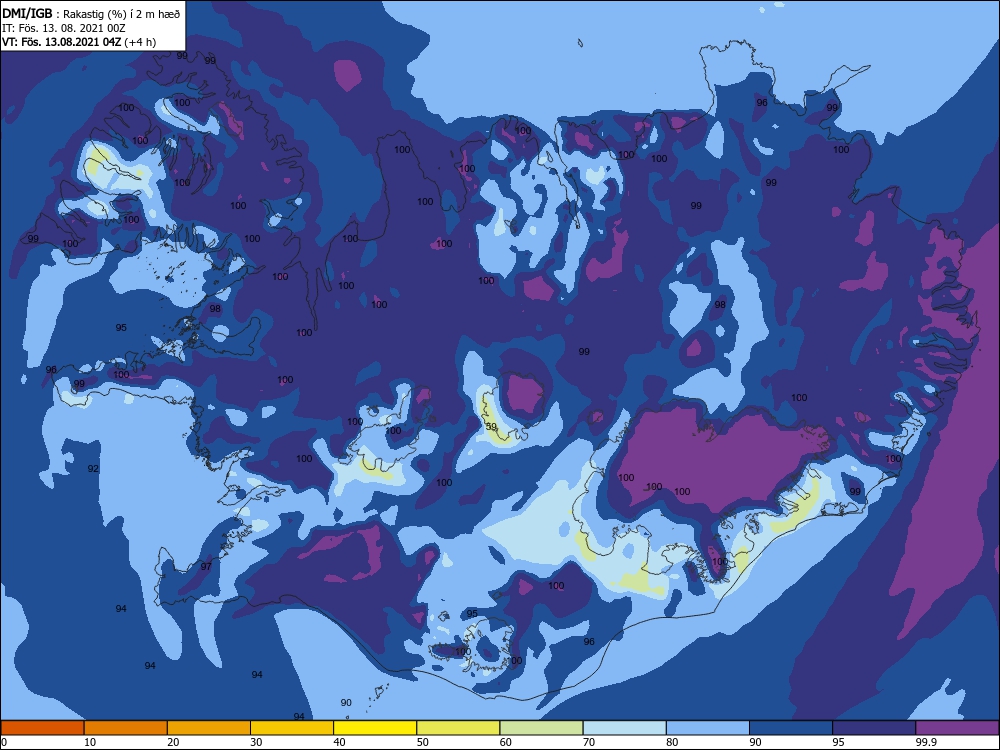The height and width of the screenshot is (750, 1000).
Task: Select the 40–50 bright yellow legend swatch
Action: tap(375, 728)
